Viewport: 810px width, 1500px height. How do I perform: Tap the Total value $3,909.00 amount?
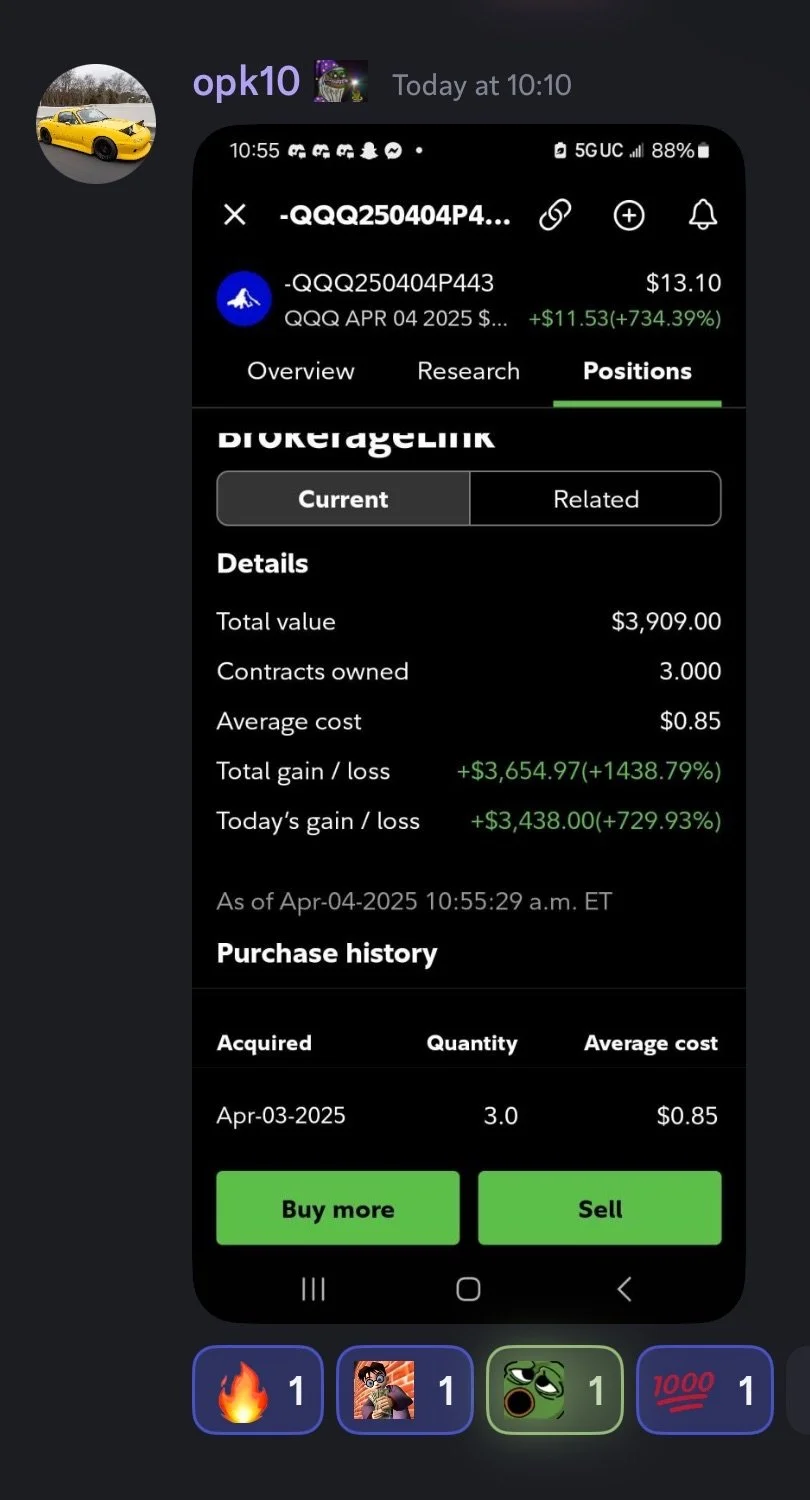[666, 621]
